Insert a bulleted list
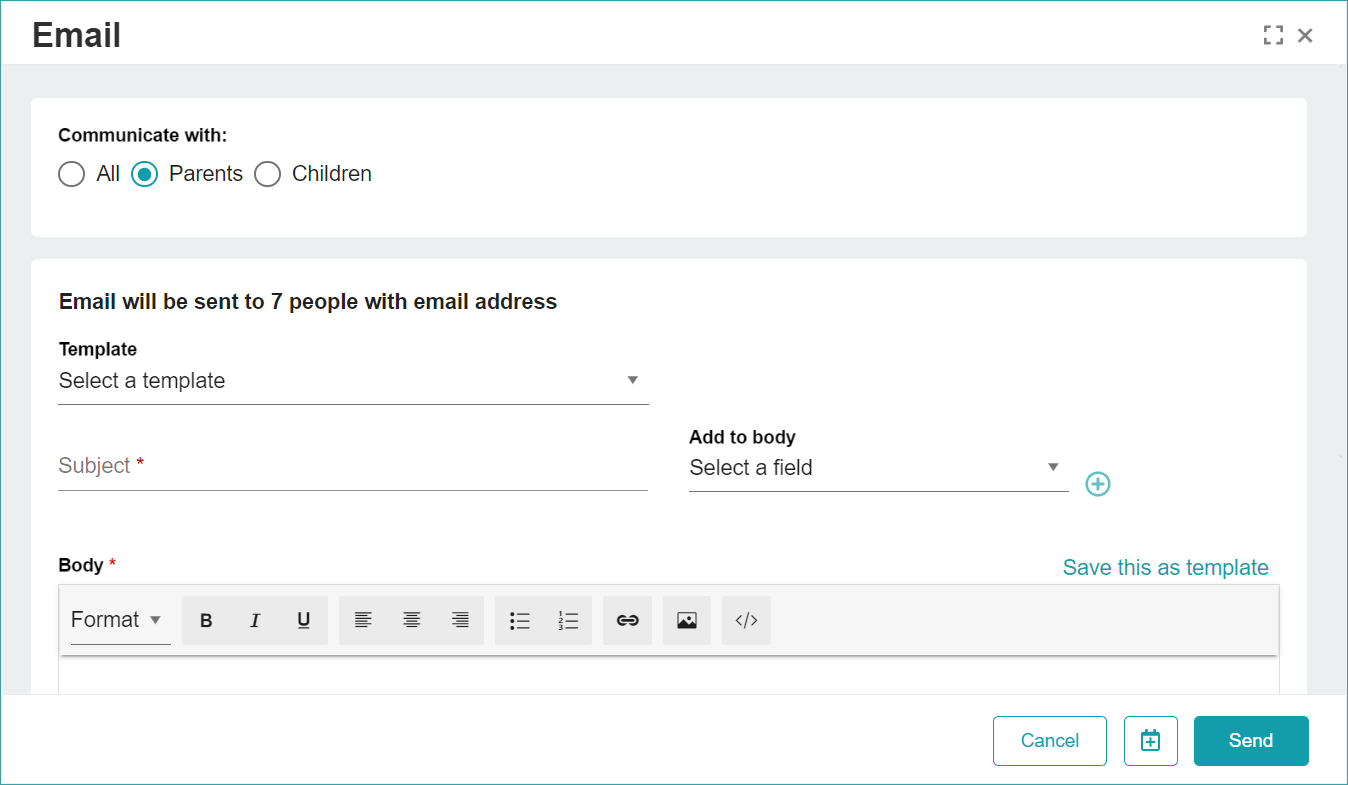Screen dimensions: 1348x785 (x=519, y=620)
